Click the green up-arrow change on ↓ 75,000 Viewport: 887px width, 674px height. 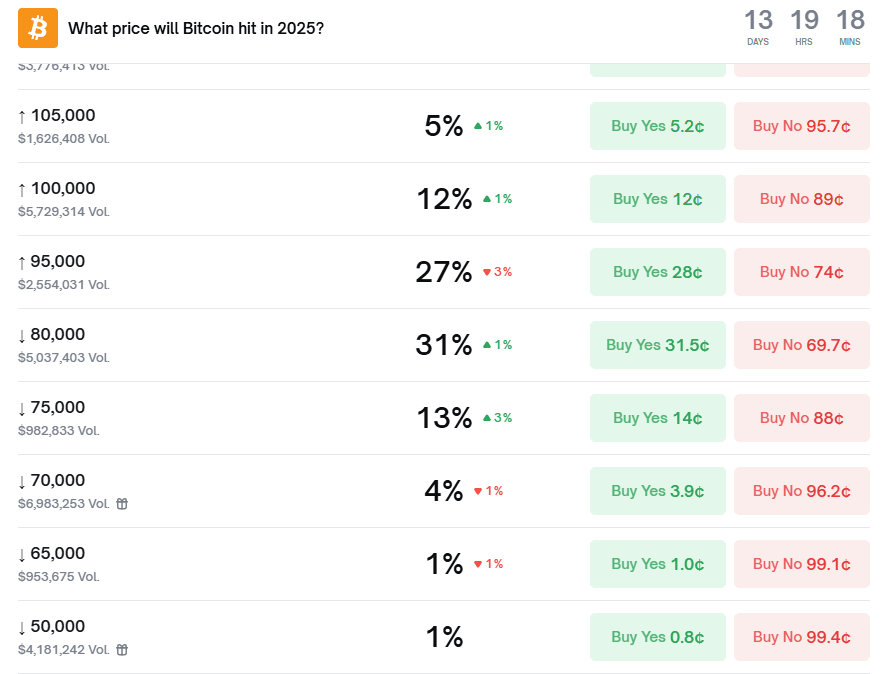coord(497,418)
